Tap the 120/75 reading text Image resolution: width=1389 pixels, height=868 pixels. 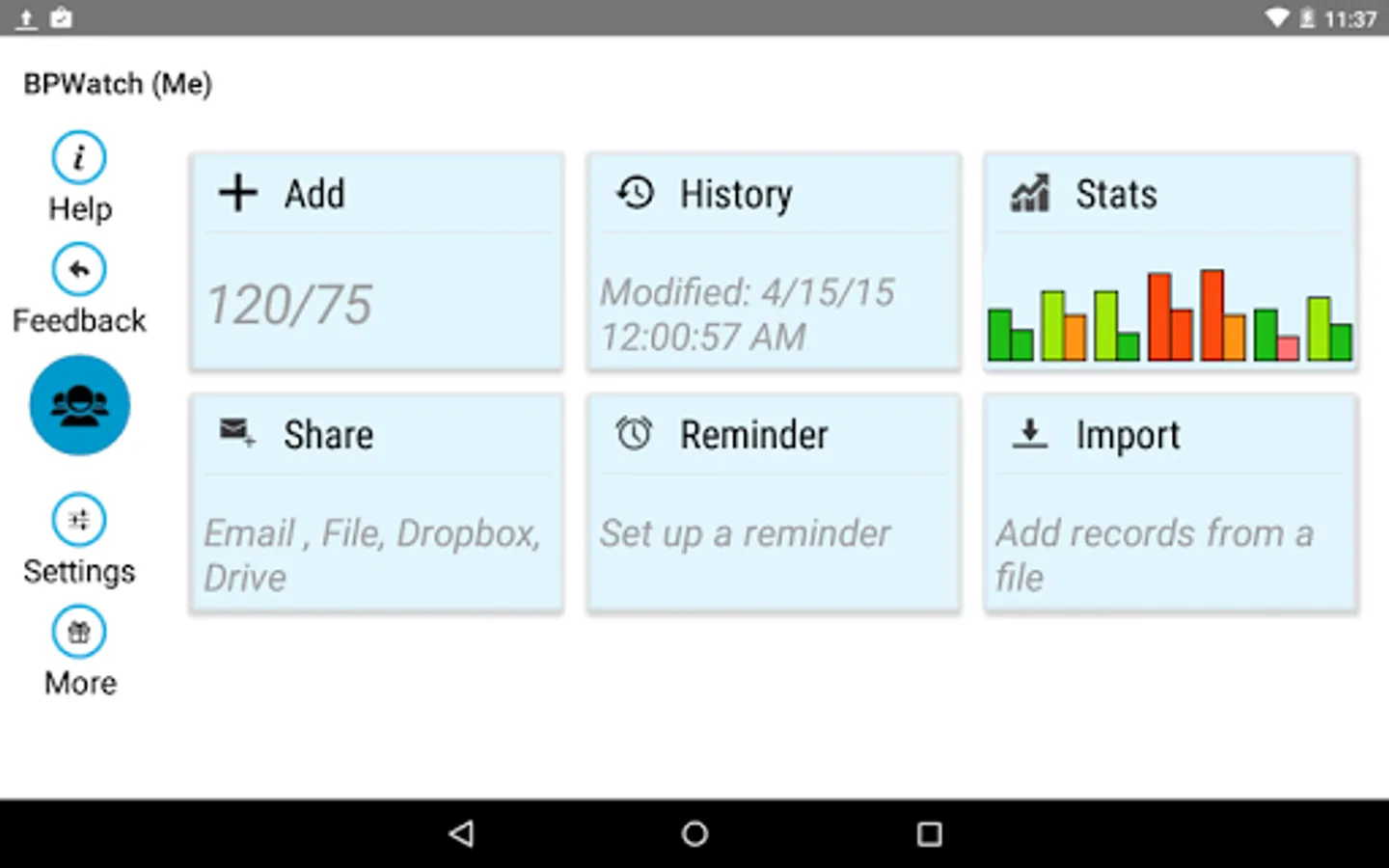289,306
